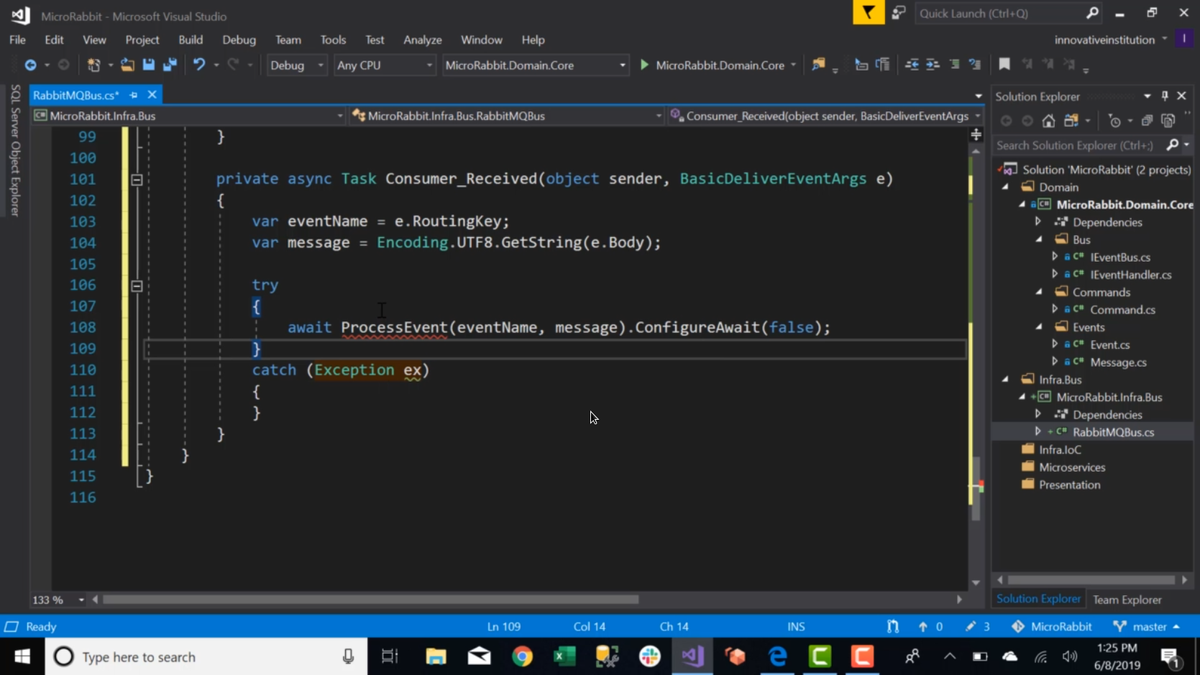Viewport: 1200px width, 675px height.
Task: Click the Show All Files icon
Action: (1168, 121)
